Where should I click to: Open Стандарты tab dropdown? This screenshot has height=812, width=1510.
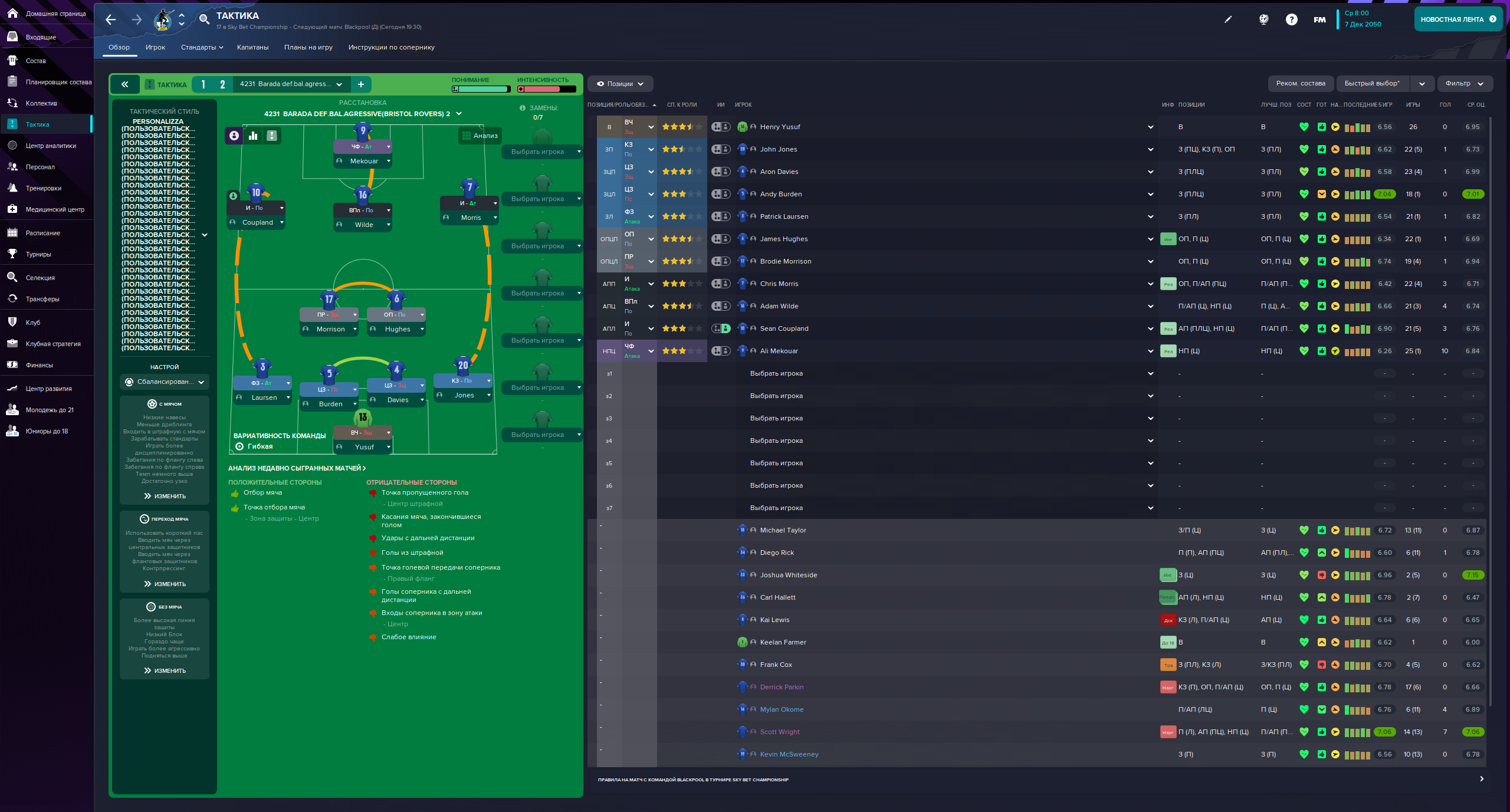pyautogui.click(x=202, y=47)
